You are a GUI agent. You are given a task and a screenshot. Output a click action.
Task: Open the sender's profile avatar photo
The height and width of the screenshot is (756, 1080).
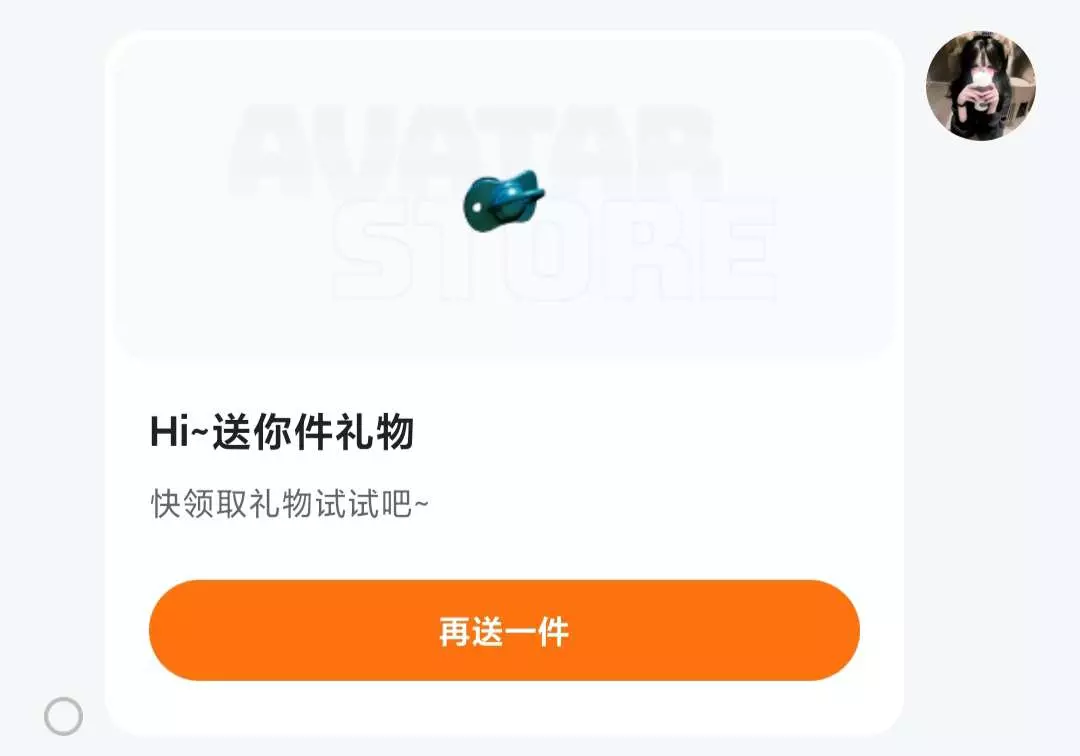click(x=981, y=85)
